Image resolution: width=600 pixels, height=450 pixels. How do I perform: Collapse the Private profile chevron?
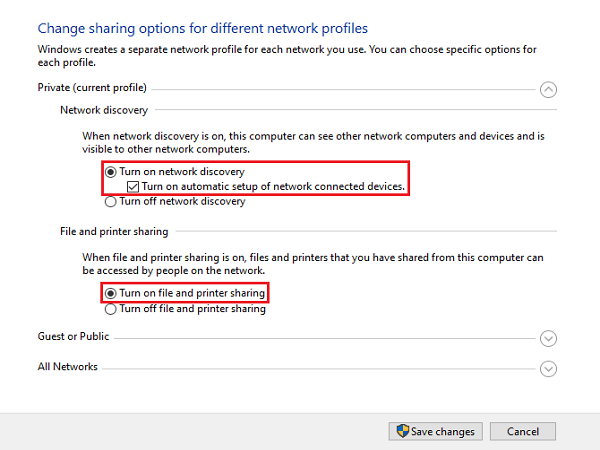click(547, 89)
